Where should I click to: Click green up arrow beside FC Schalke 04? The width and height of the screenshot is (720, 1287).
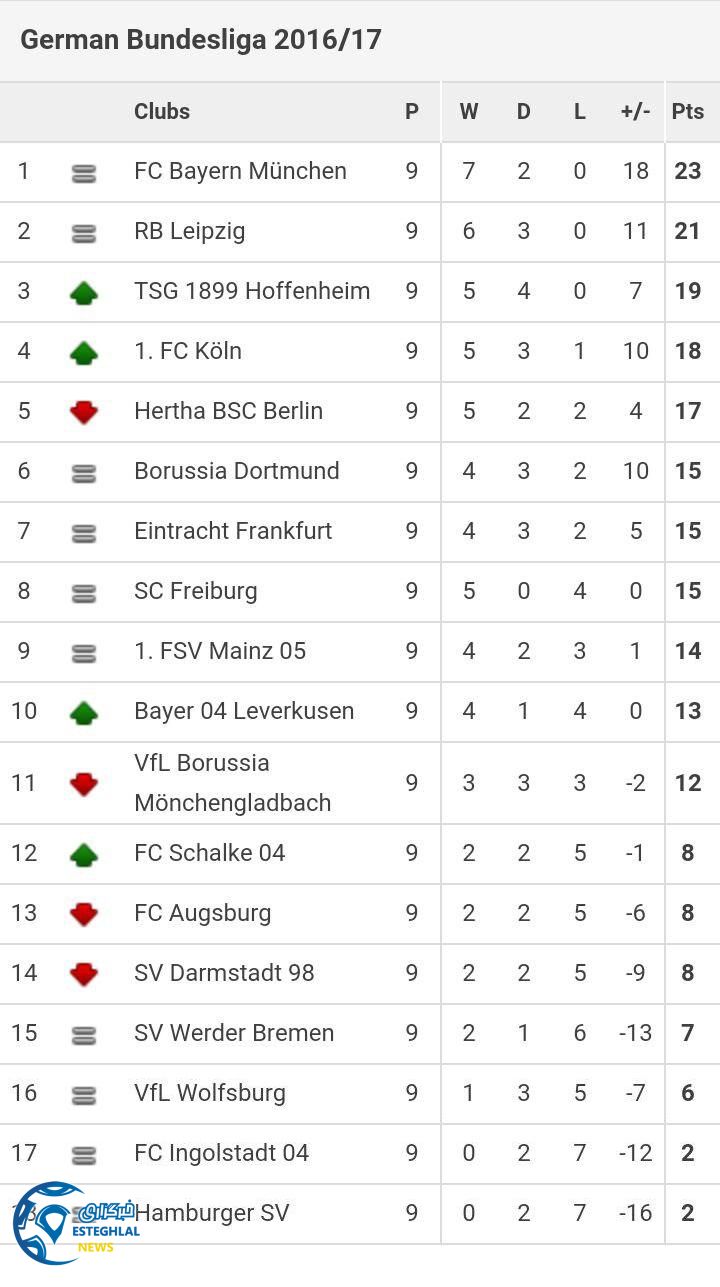tap(84, 853)
